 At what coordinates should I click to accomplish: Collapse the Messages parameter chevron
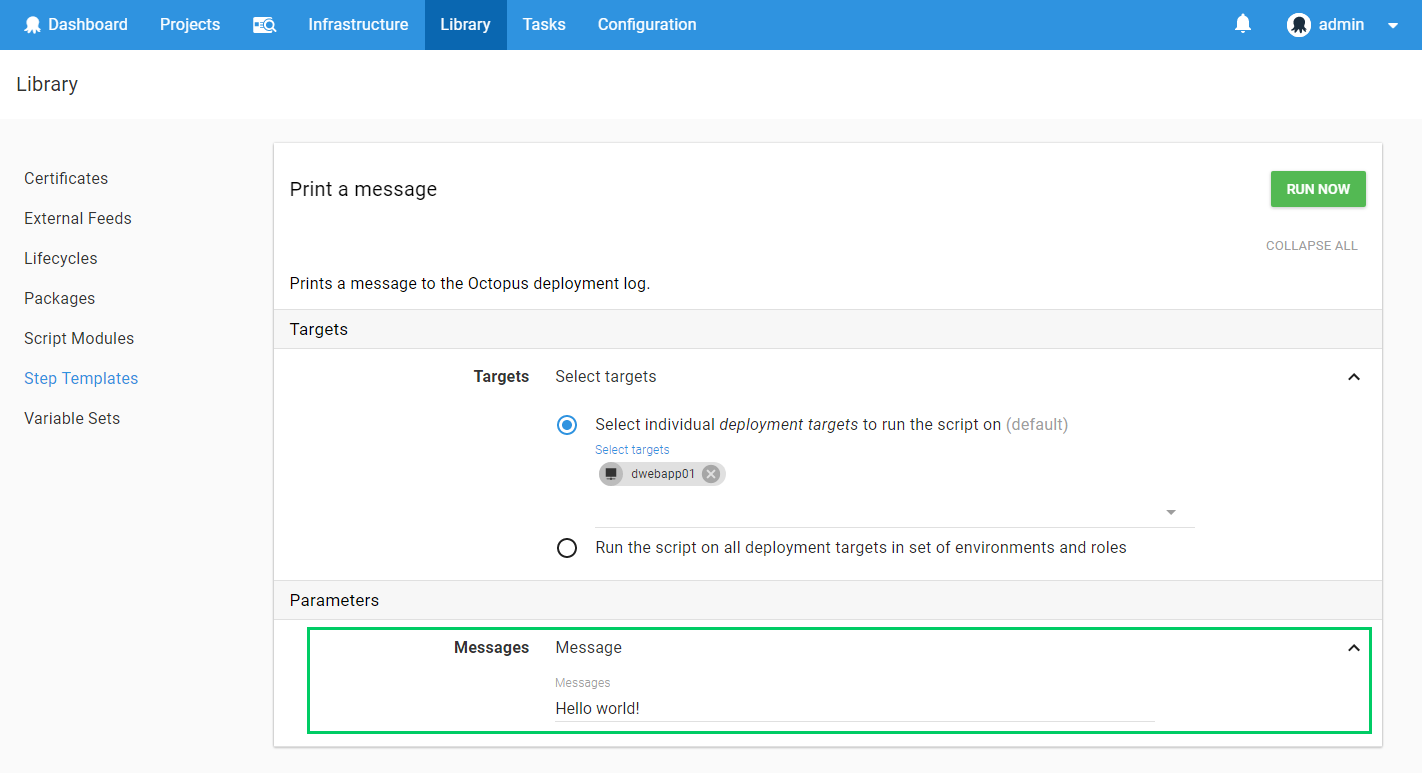click(x=1354, y=648)
